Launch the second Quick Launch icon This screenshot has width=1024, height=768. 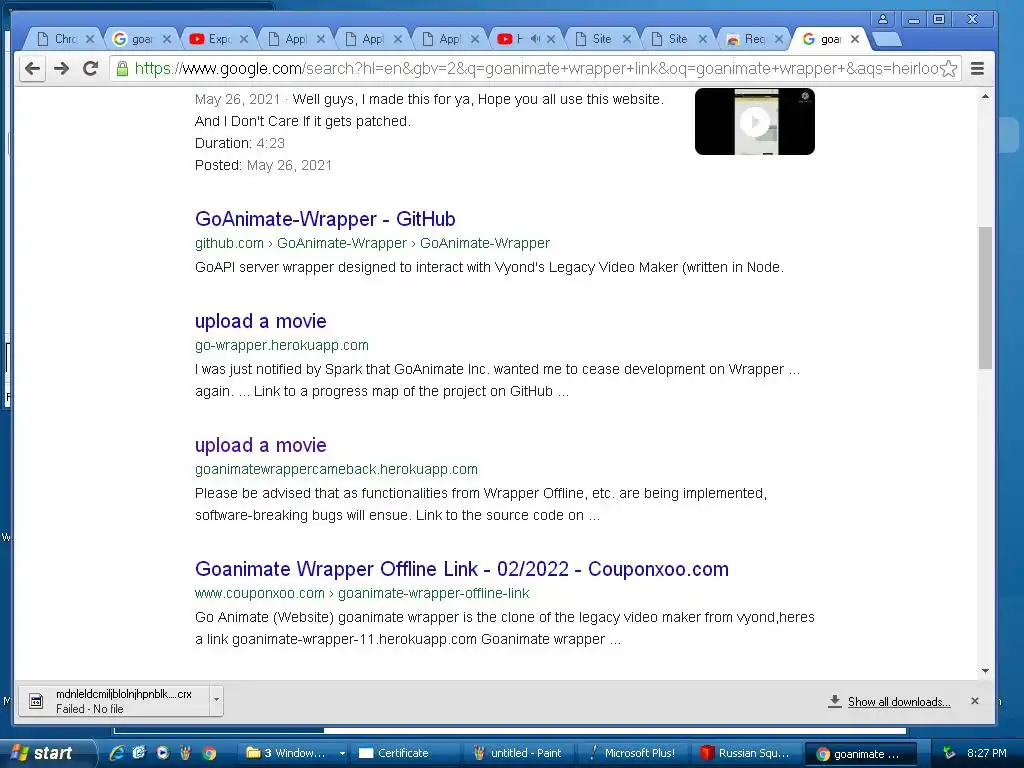[x=139, y=753]
